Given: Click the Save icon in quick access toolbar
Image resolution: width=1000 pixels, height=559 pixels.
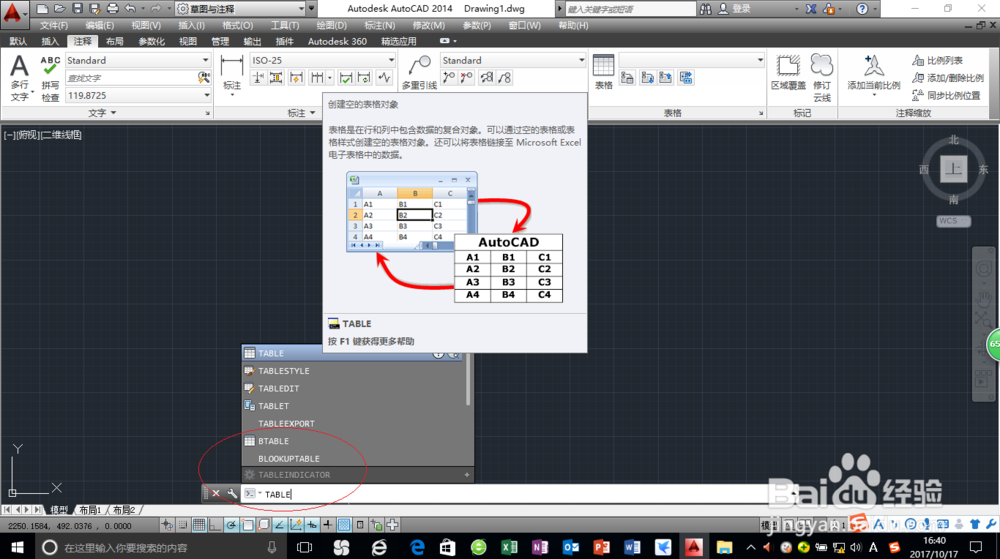Looking at the screenshot, I should tap(77, 8).
